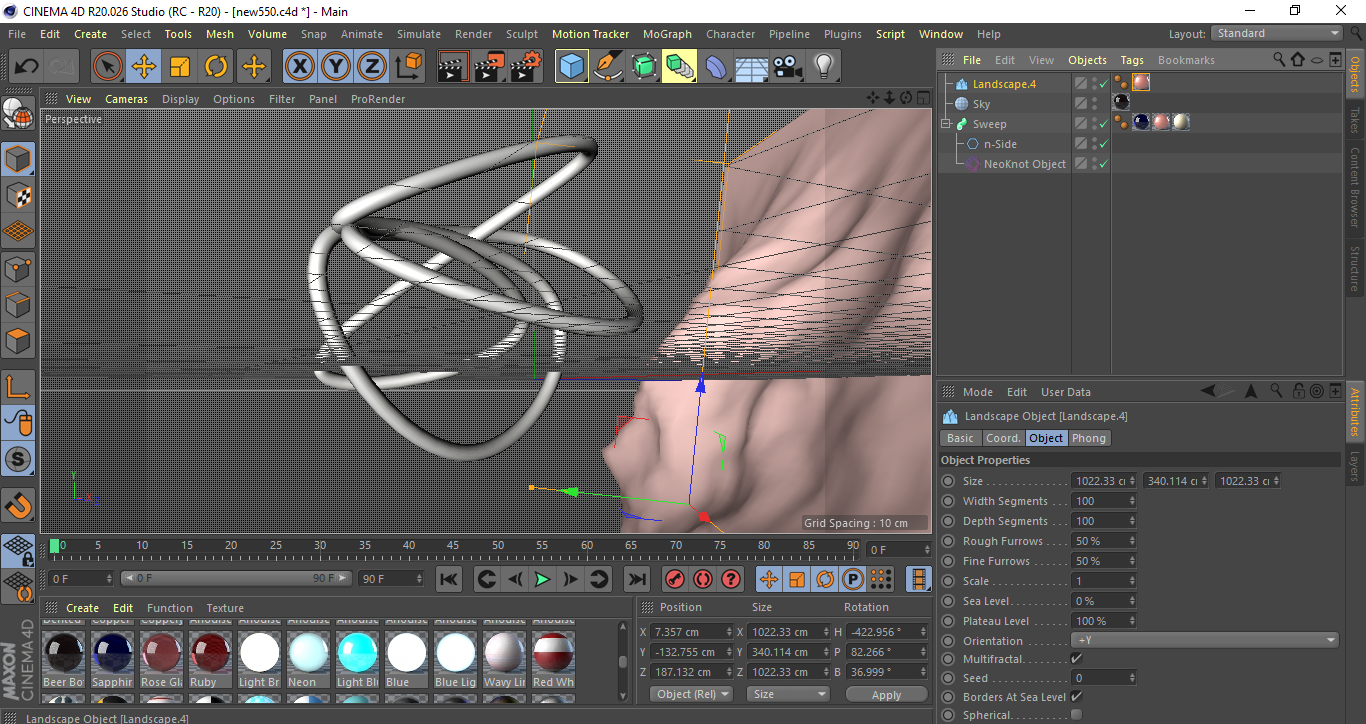Switch to the Coord. tab
Viewport: 1366px width, 724px height.
pos(1003,438)
